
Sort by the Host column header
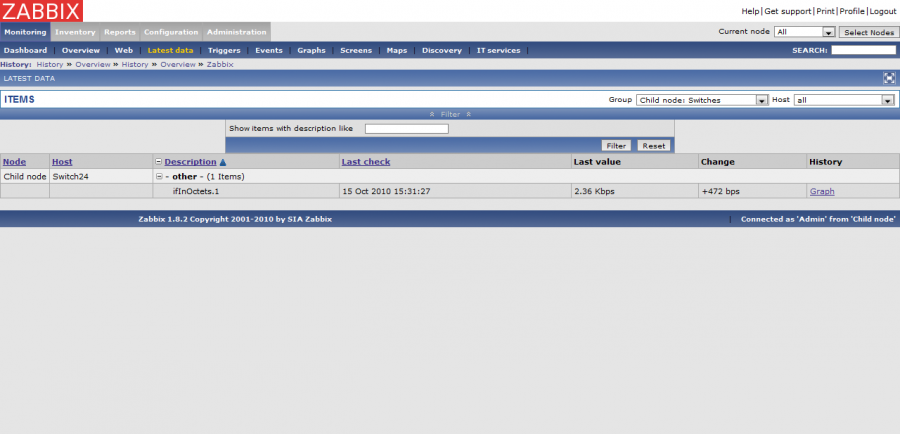pos(62,162)
